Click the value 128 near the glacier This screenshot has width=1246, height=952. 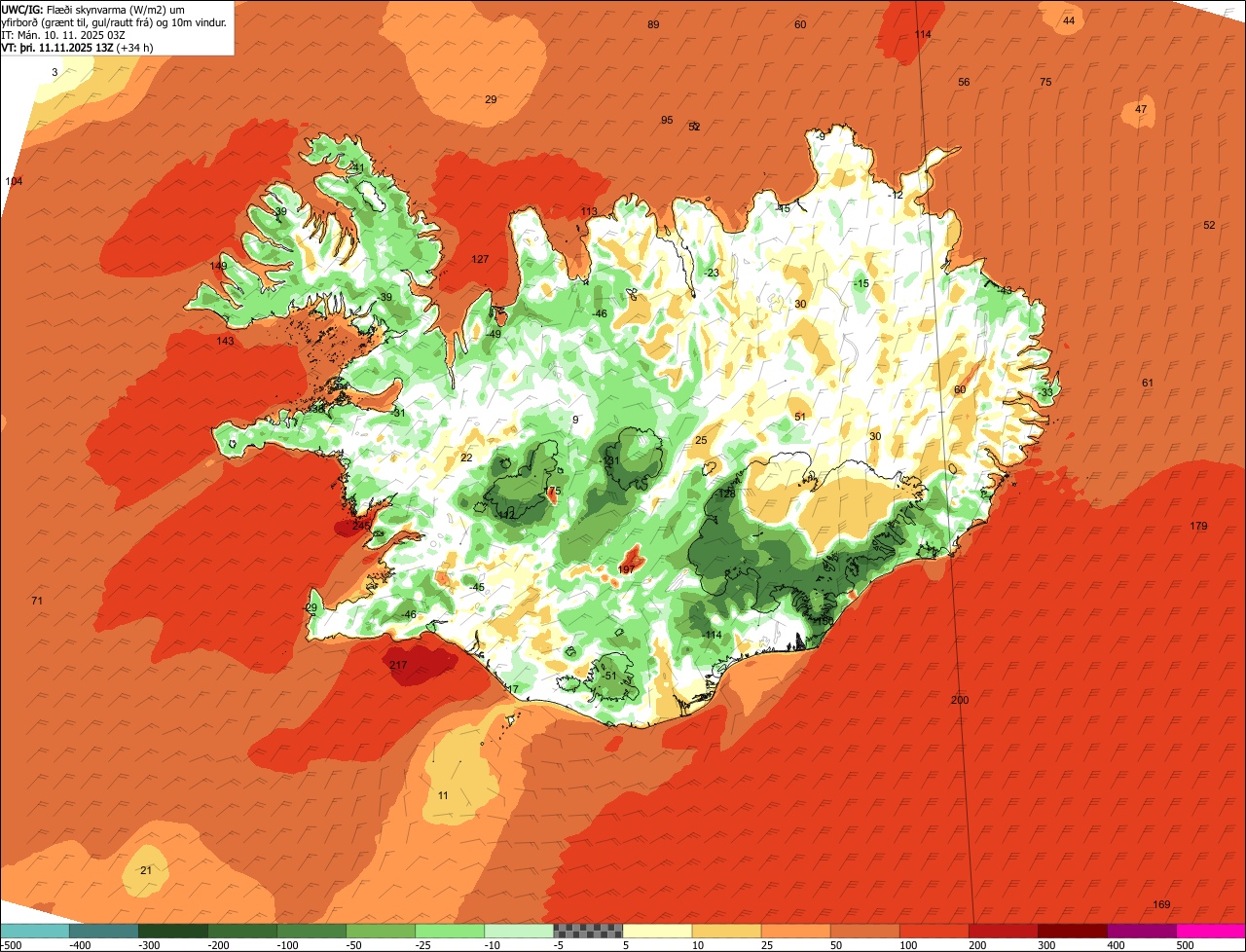coord(726,494)
